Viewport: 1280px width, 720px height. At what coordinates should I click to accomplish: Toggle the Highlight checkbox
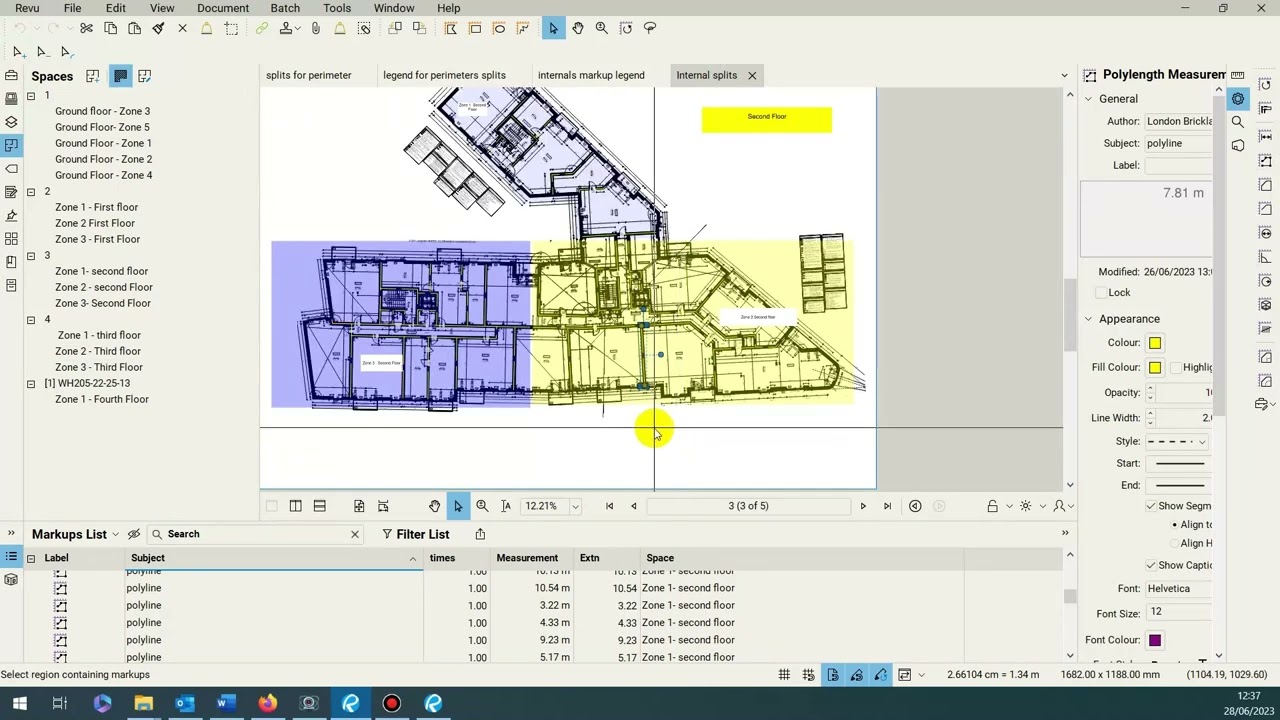1176,368
